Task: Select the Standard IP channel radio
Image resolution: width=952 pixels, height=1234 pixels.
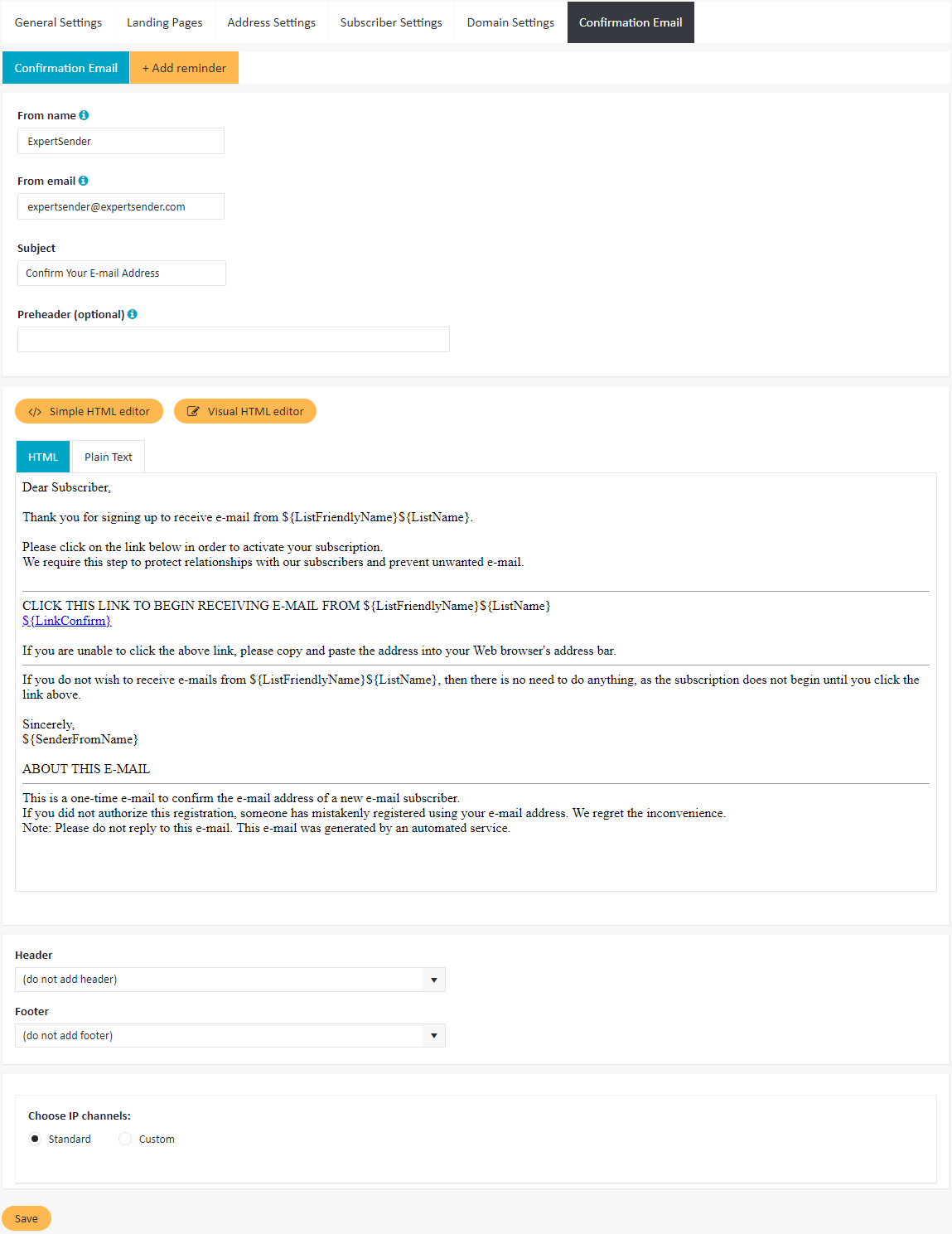Action: click(x=35, y=1139)
